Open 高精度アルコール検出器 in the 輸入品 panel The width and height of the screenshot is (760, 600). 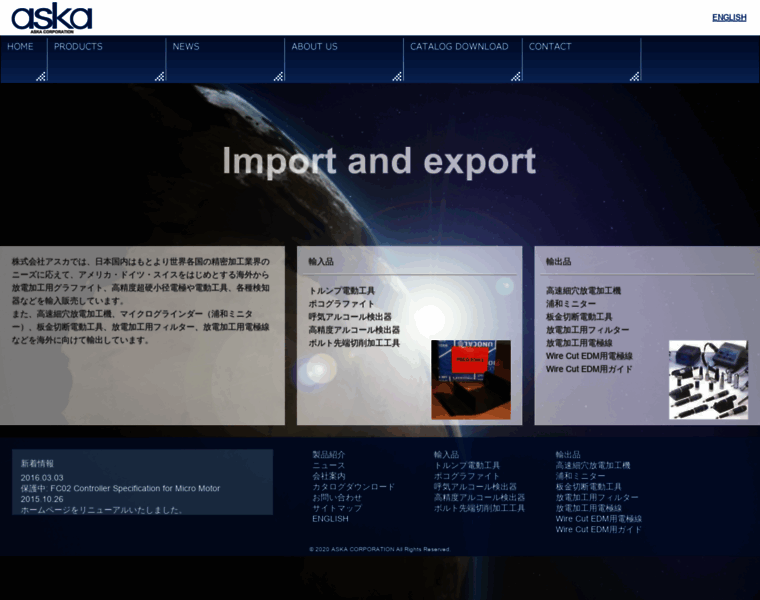354,330
